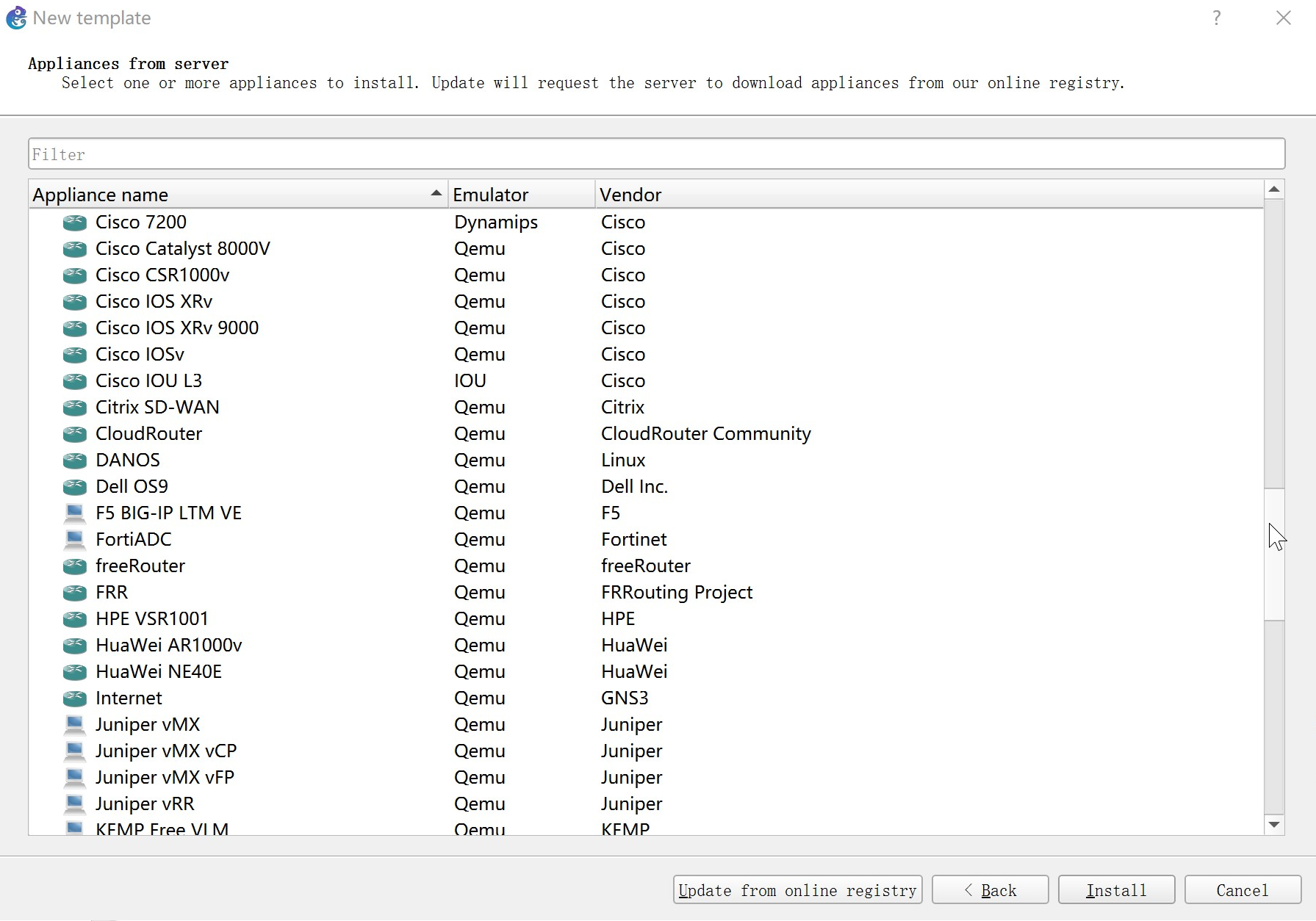The width and height of the screenshot is (1316, 921).
Task: Click Dynamips emulator cell for Cisco 7200
Action: 496,223
